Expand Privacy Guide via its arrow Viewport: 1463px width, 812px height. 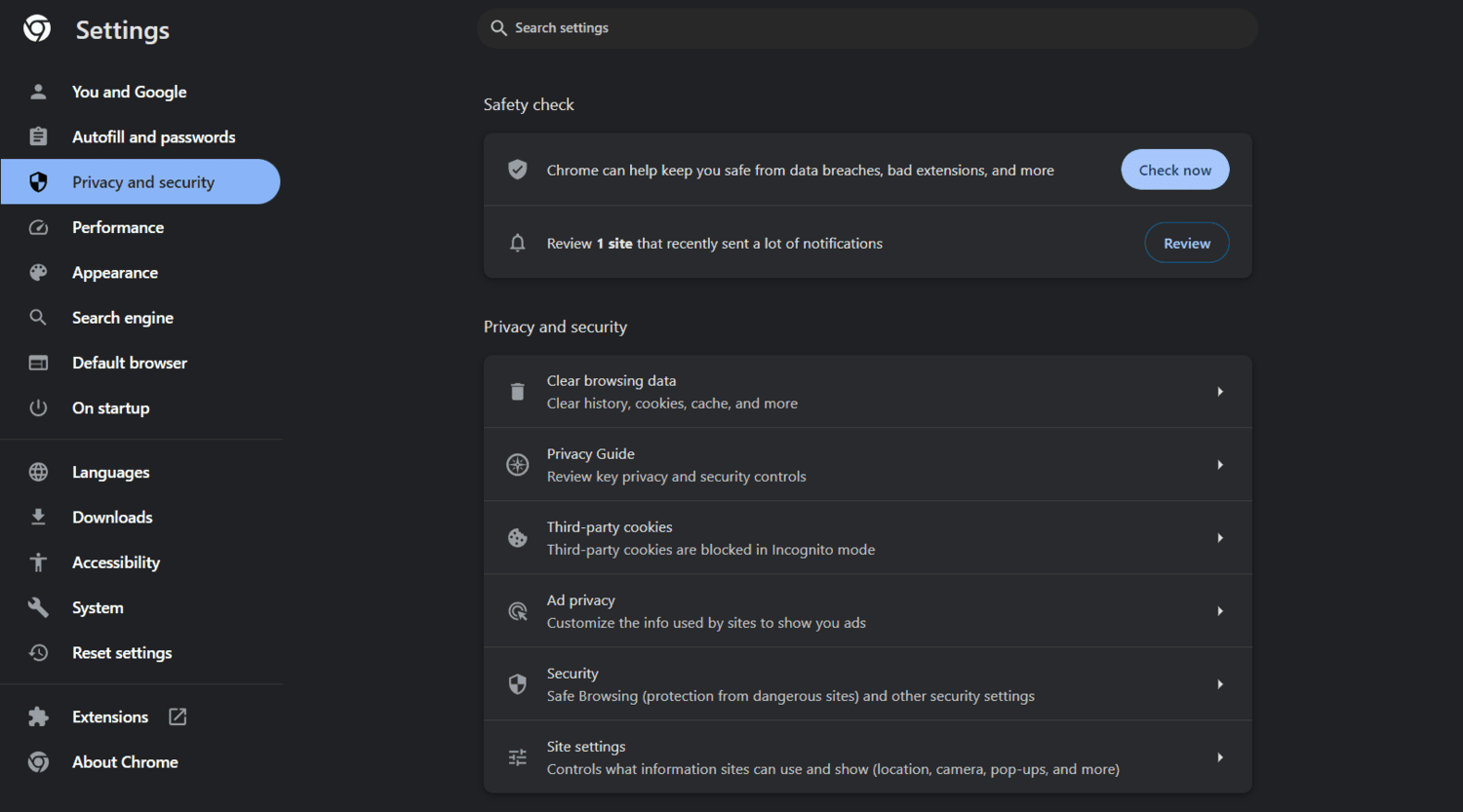tap(1220, 465)
